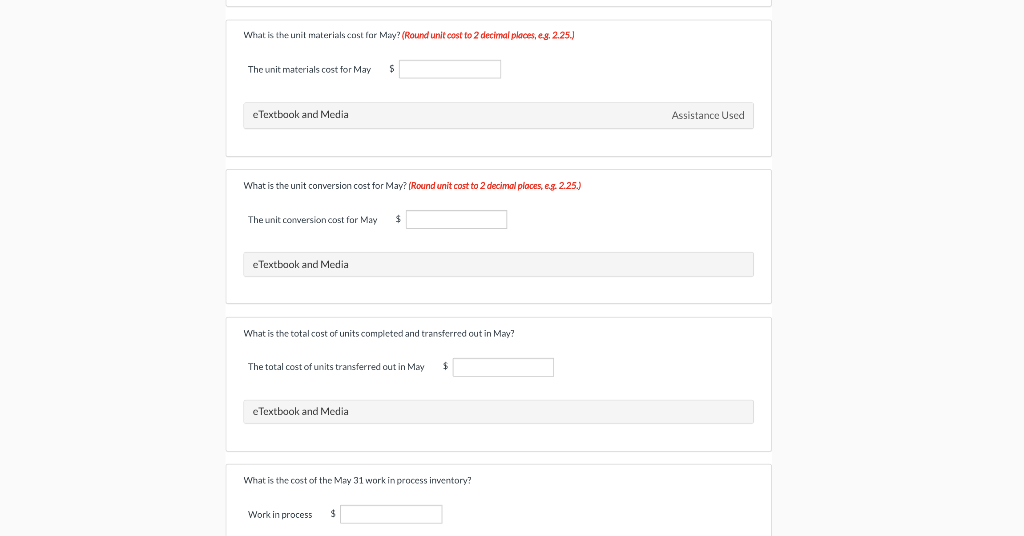Click the dollar sign beside unit materials cost

(391, 69)
